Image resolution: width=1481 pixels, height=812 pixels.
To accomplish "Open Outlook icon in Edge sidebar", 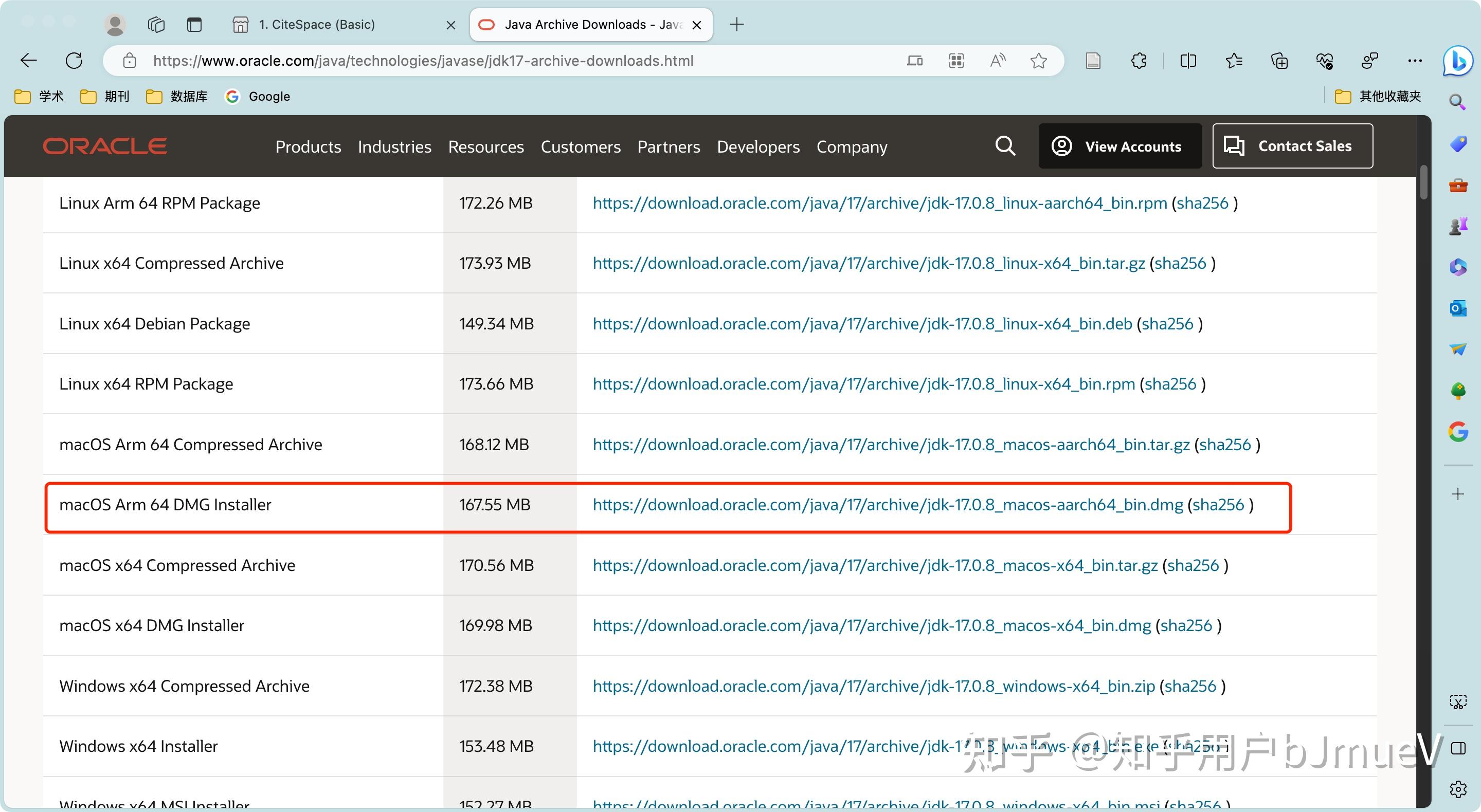I will point(1457,308).
